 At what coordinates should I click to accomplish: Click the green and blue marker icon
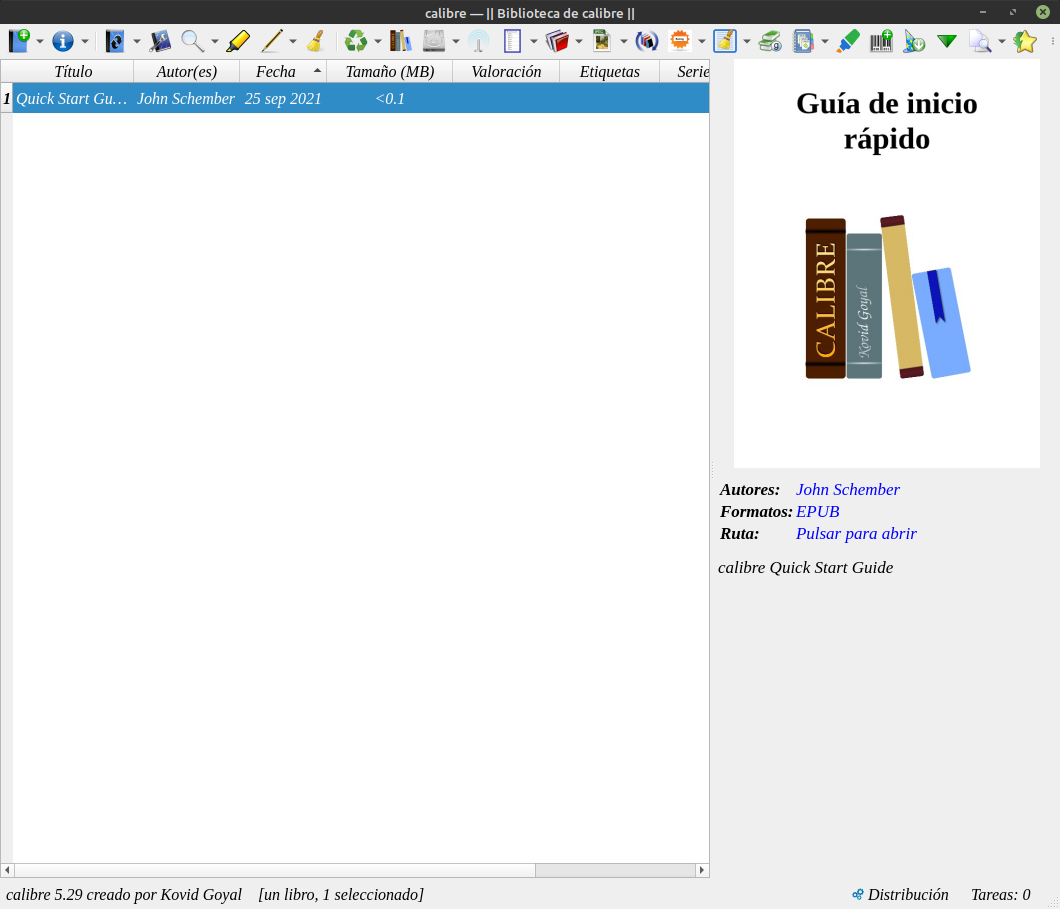click(848, 41)
